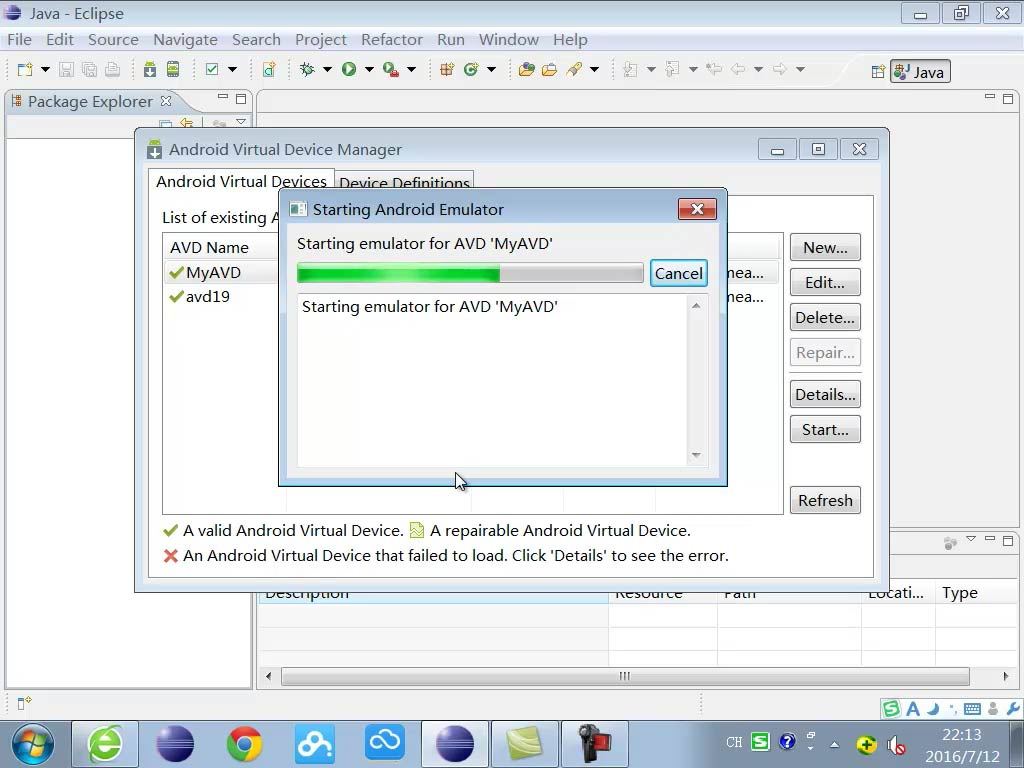Click the Search flashlight toolbar icon
The height and width of the screenshot is (768, 1024).
point(574,69)
